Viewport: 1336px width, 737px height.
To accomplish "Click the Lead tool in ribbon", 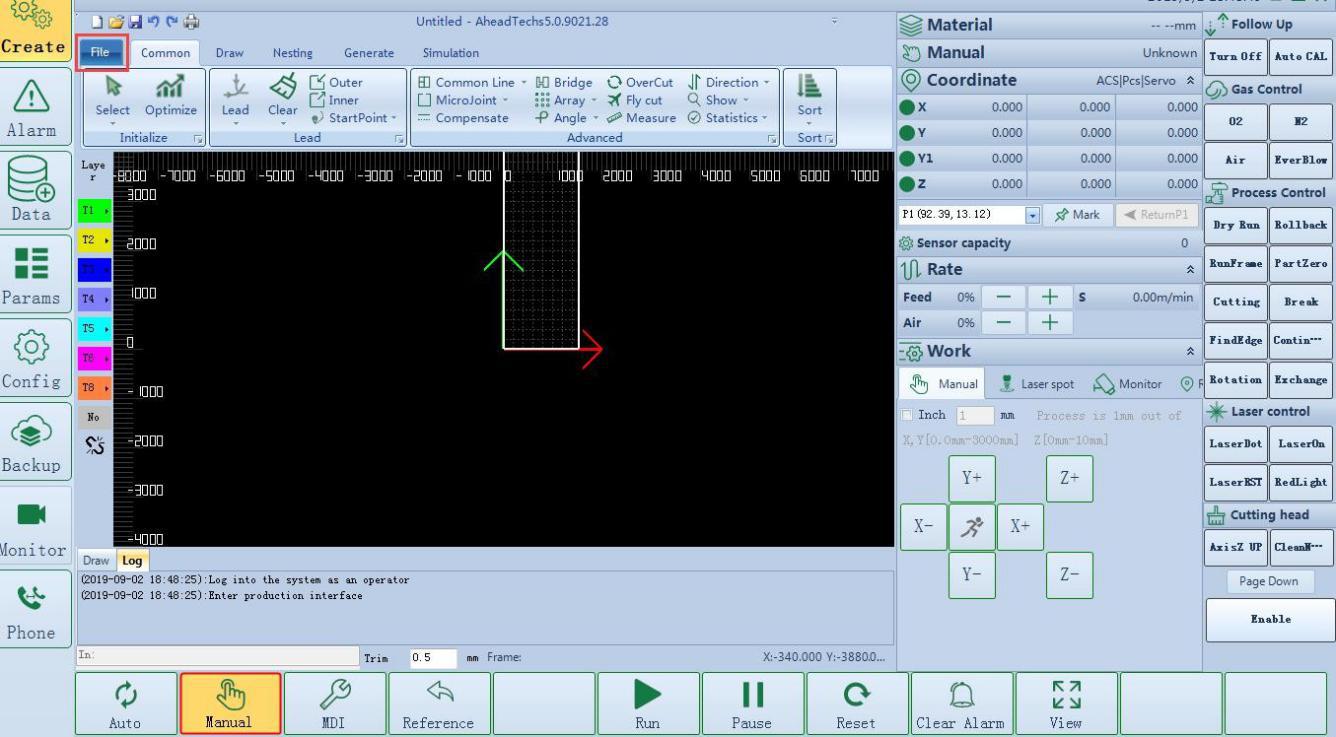I will [x=236, y=97].
